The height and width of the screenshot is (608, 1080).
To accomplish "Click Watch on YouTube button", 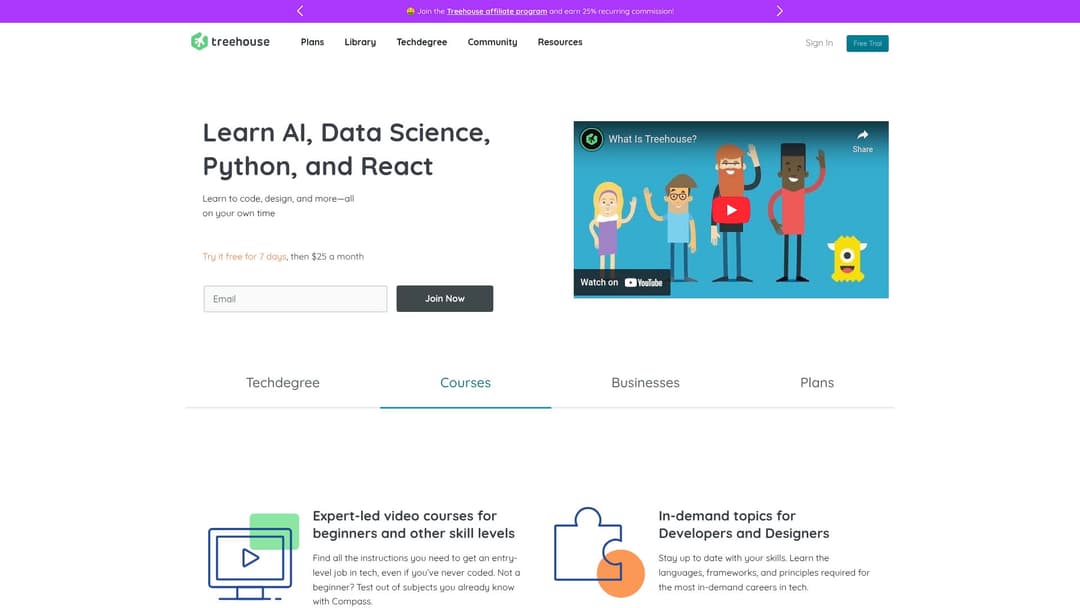I will (621, 282).
